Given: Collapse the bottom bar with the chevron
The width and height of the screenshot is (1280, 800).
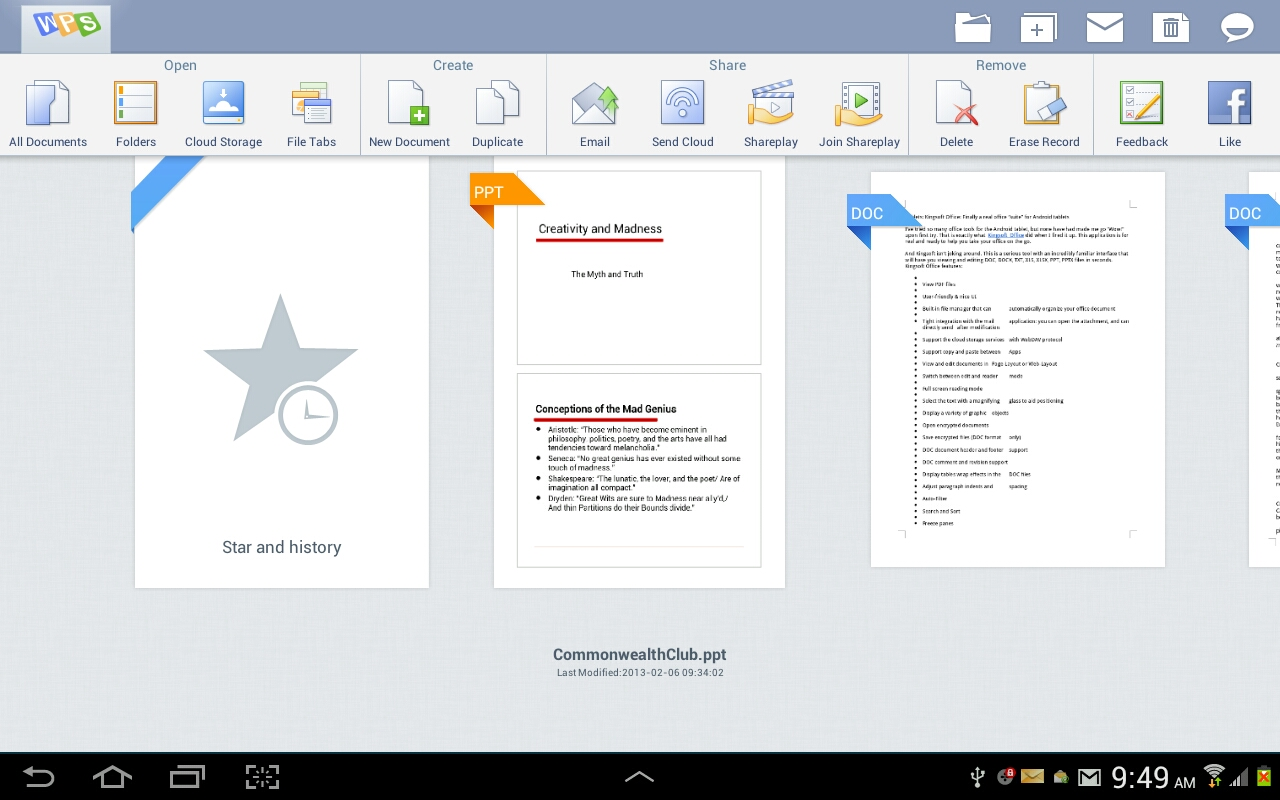Looking at the screenshot, I should pyautogui.click(x=639, y=776).
